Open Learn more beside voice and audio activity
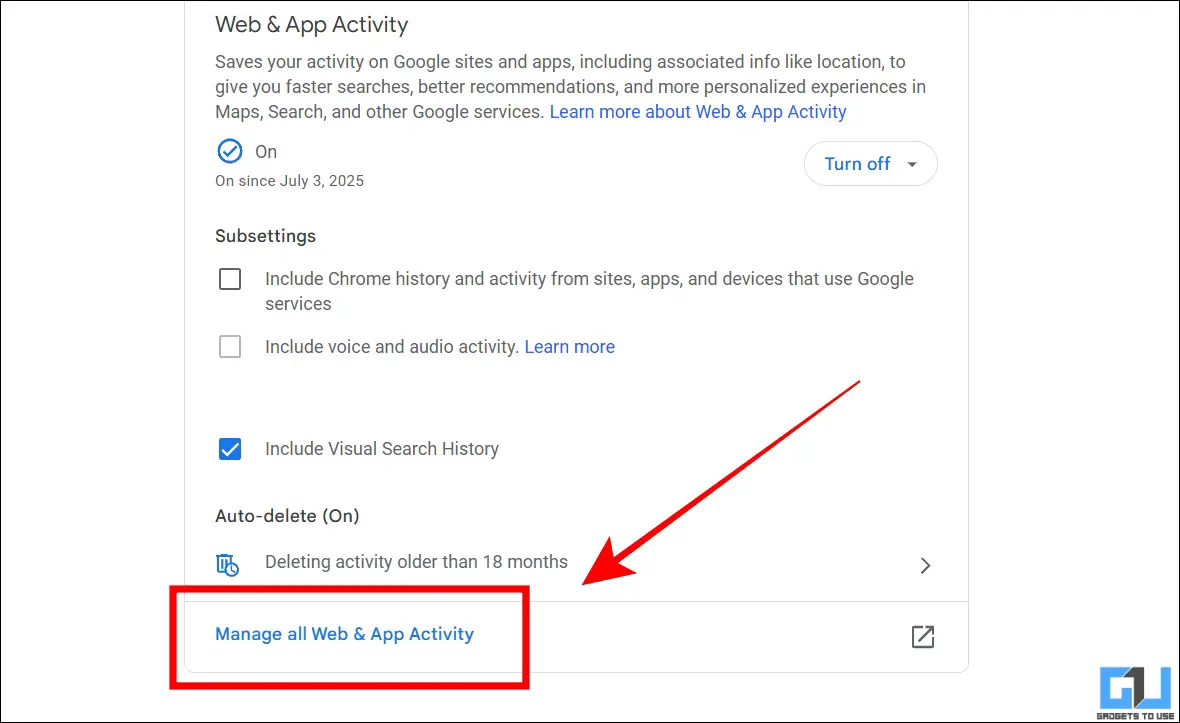Viewport: 1180px width, 723px height. pos(570,347)
